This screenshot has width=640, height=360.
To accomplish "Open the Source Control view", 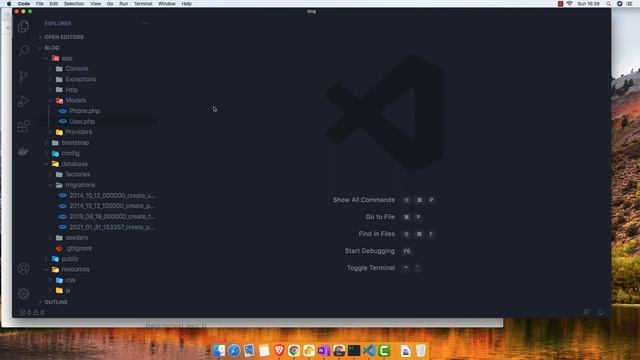I will (x=23, y=76).
